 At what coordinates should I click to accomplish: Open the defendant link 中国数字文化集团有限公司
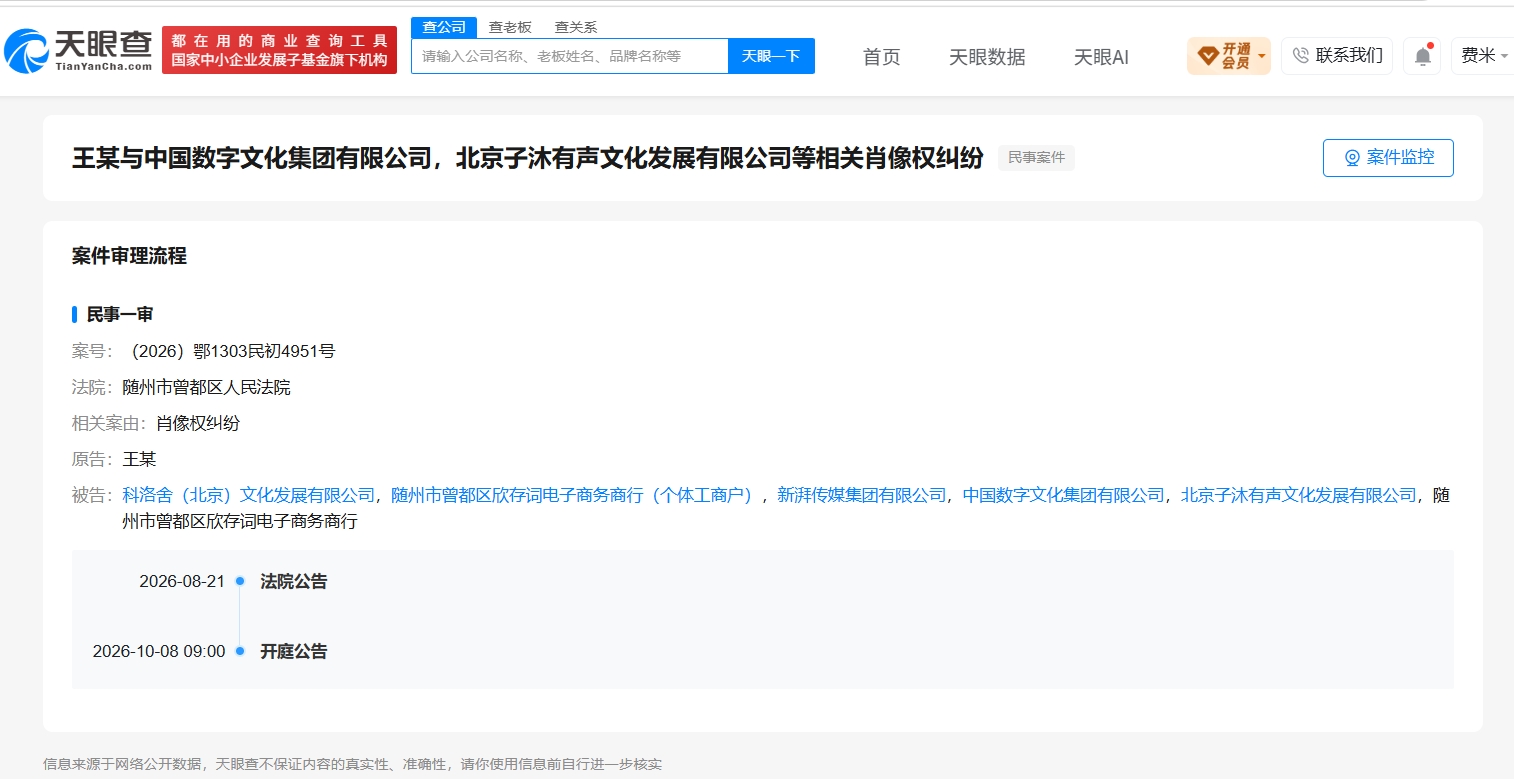[x=1063, y=495]
